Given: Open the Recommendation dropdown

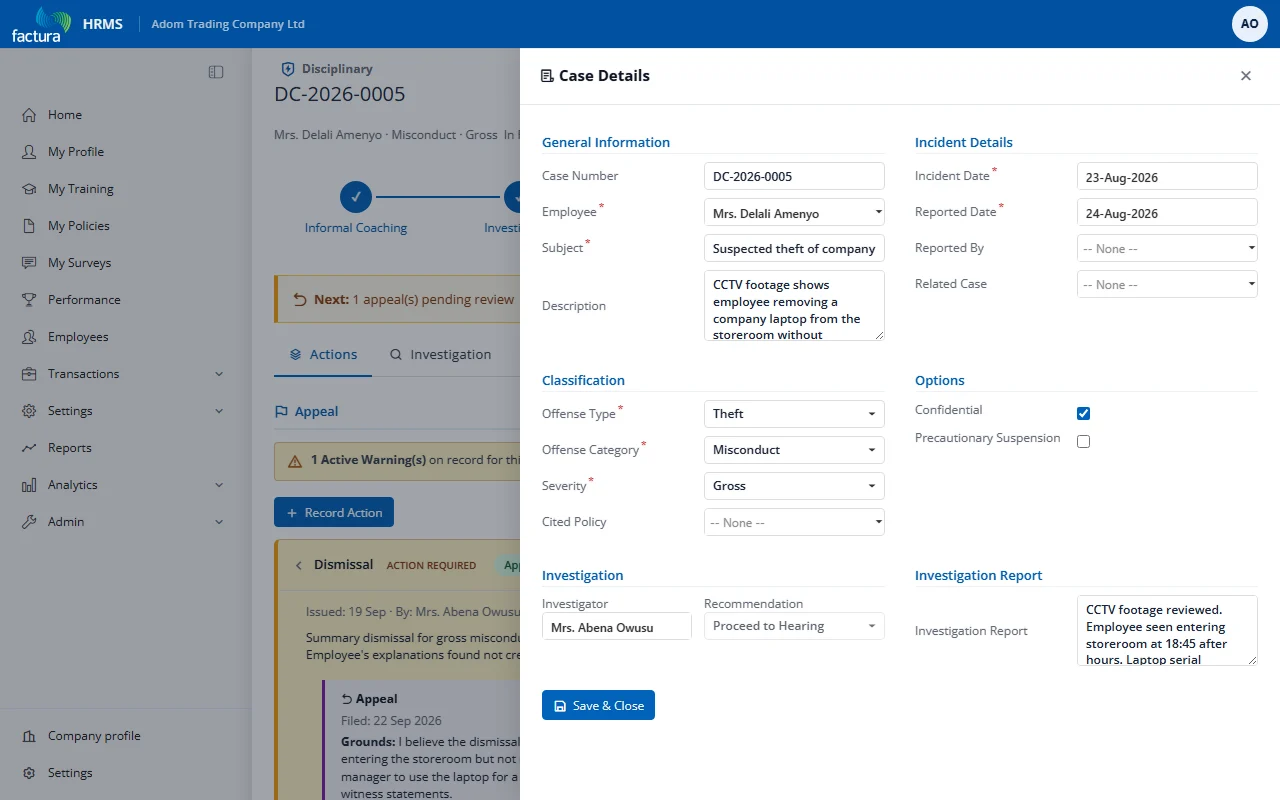Looking at the screenshot, I should (x=794, y=626).
